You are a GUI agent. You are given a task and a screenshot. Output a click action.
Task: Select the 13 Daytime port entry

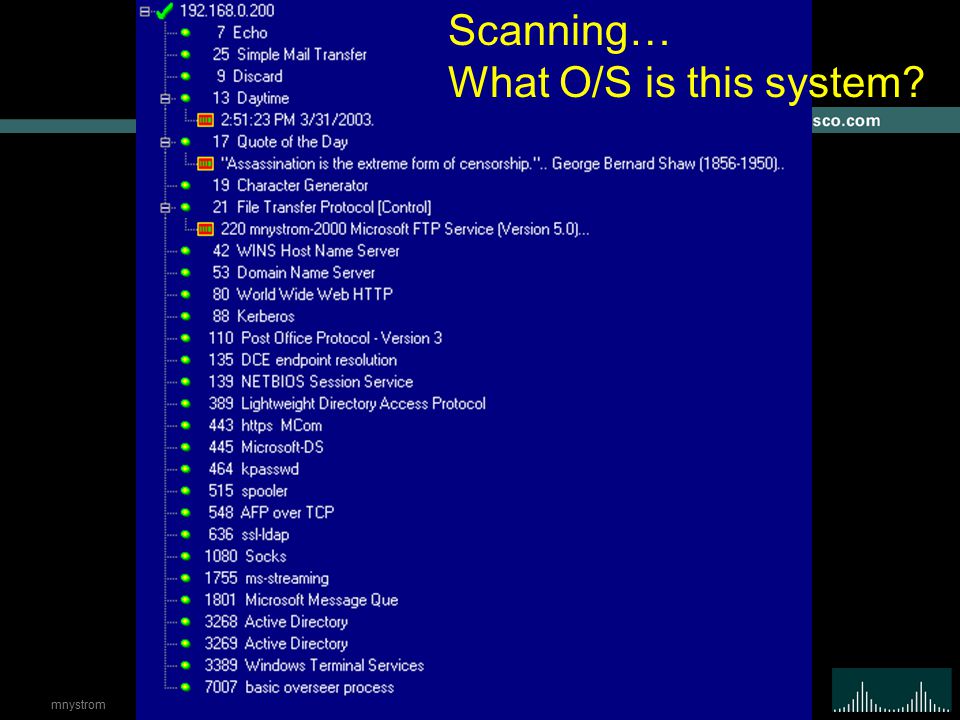tap(250, 99)
